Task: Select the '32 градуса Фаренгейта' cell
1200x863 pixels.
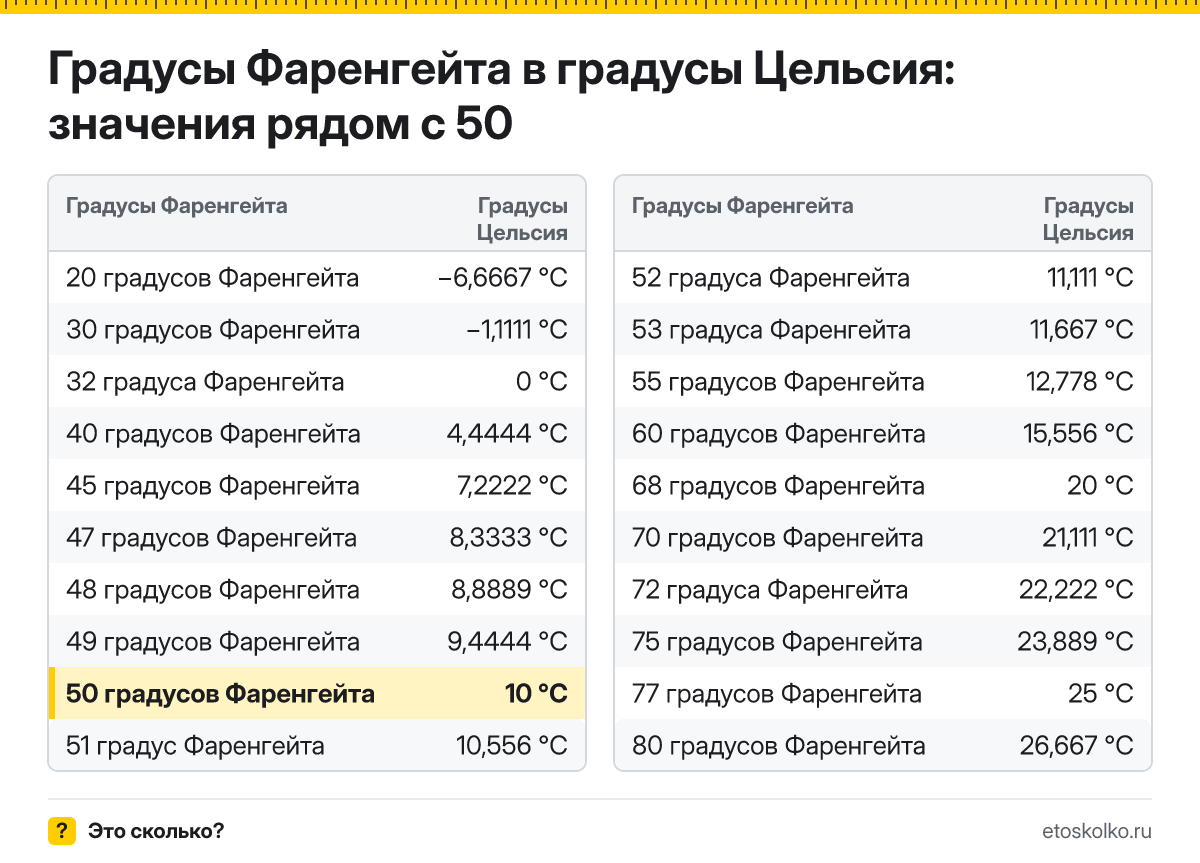Action: [205, 382]
